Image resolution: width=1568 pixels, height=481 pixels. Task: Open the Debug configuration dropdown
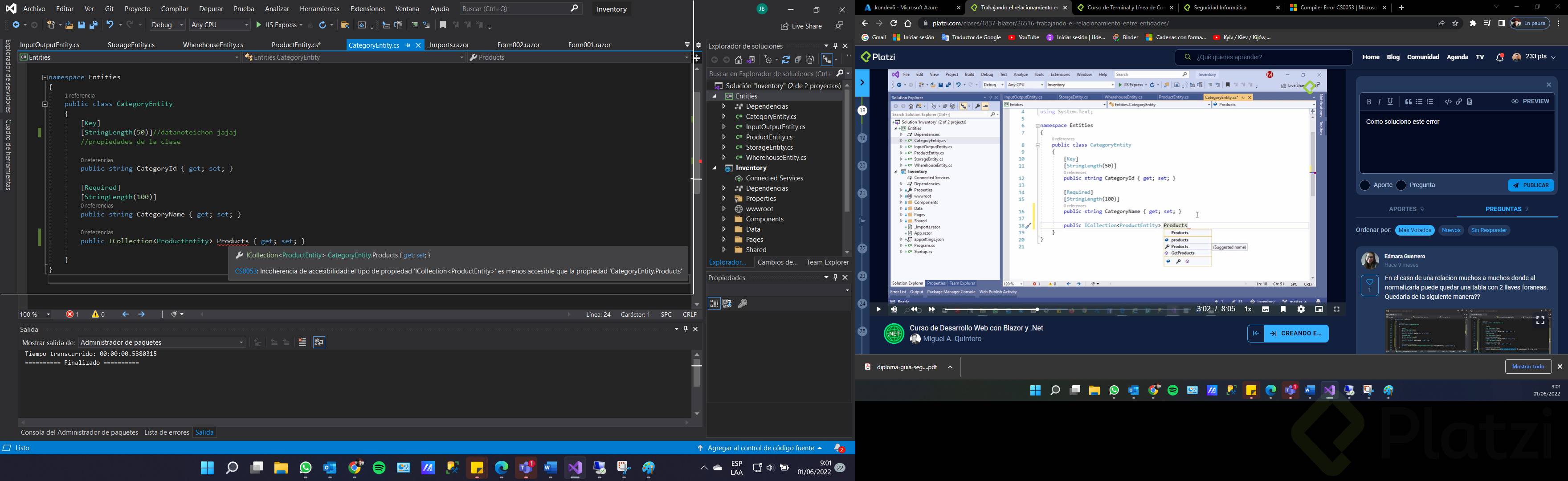[x=167, y=25]
